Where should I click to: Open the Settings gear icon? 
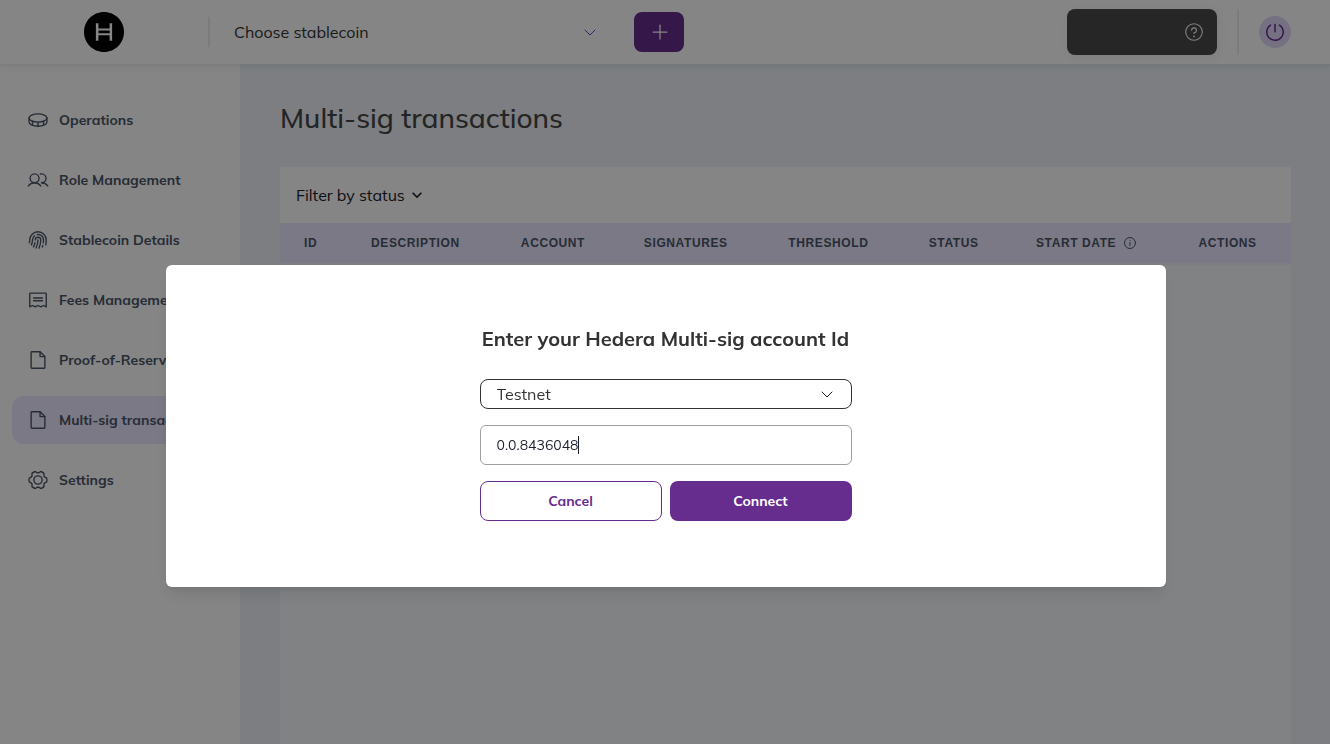pos(37,480)
